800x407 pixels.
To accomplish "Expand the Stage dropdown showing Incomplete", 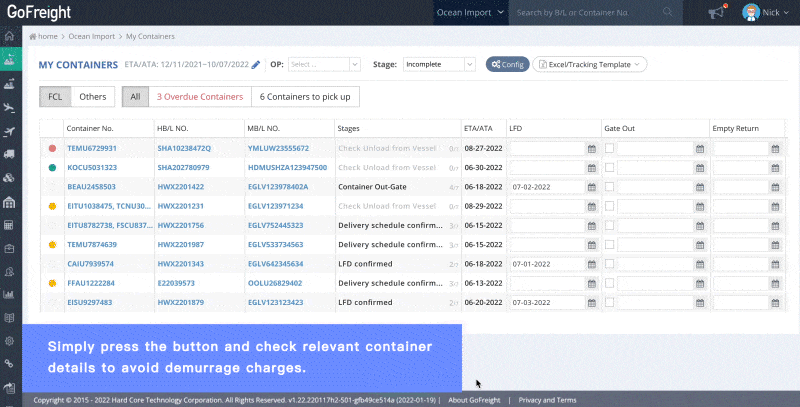I will pyautogui.click(x=439, y=64).
